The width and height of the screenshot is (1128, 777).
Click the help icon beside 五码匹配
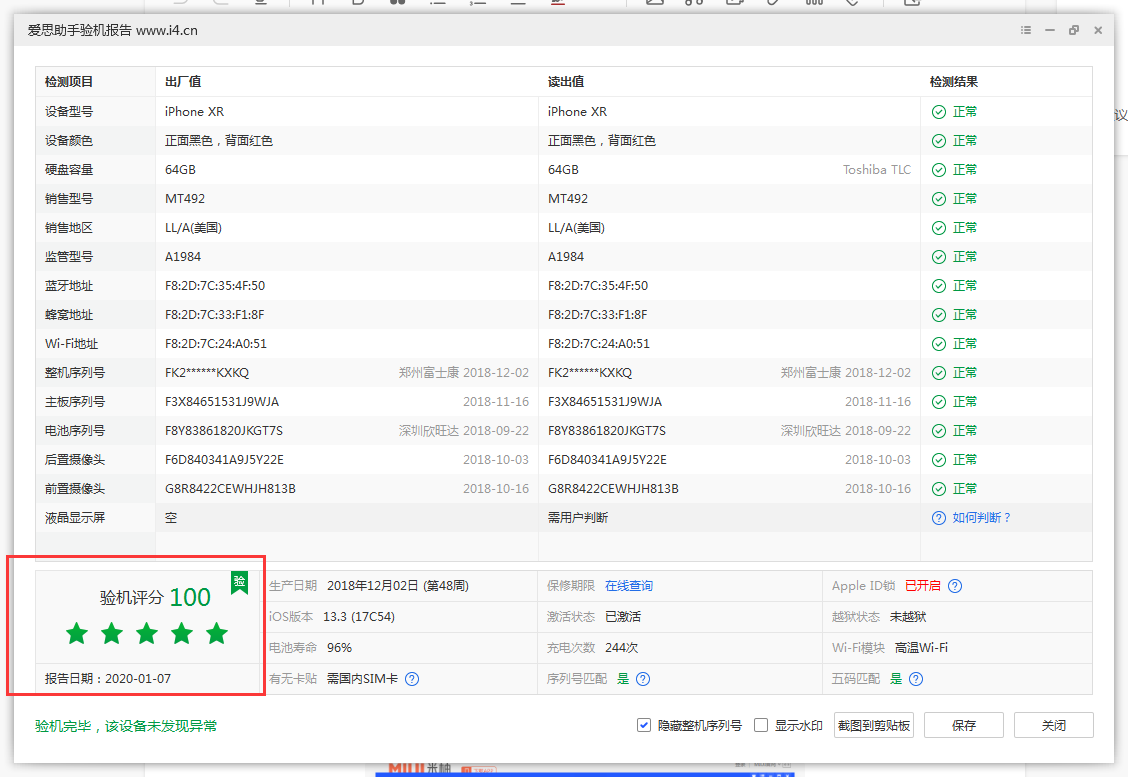pyautogui.click(x=917, y=679)
